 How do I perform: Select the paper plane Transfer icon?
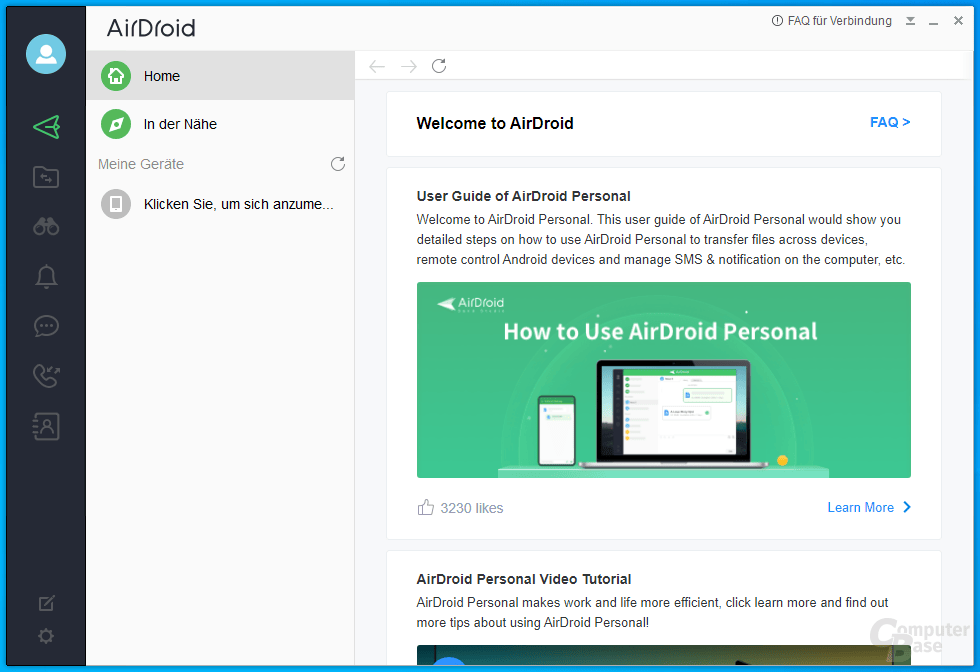(x=46, y=127)
